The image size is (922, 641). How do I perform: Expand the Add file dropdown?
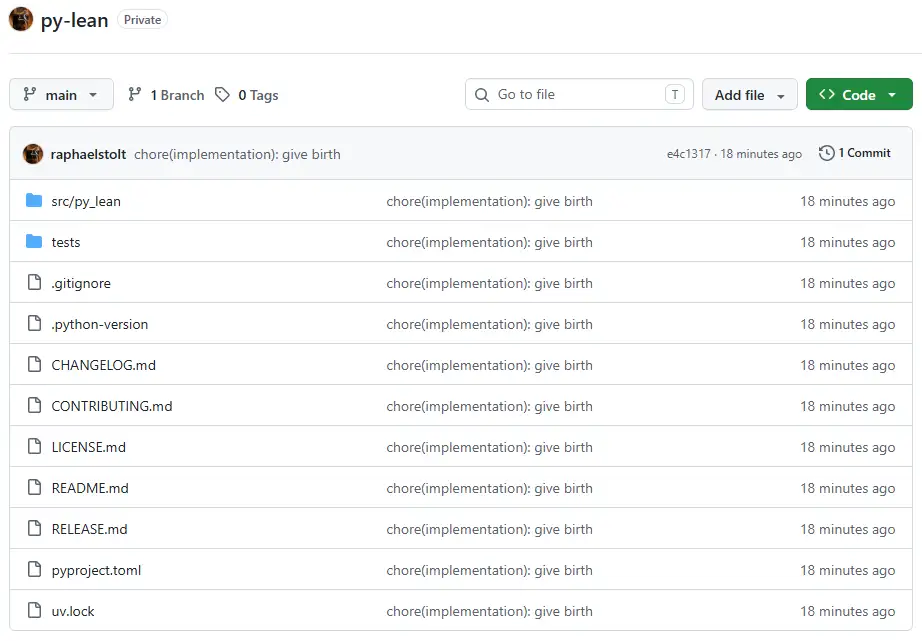[750, 94]
